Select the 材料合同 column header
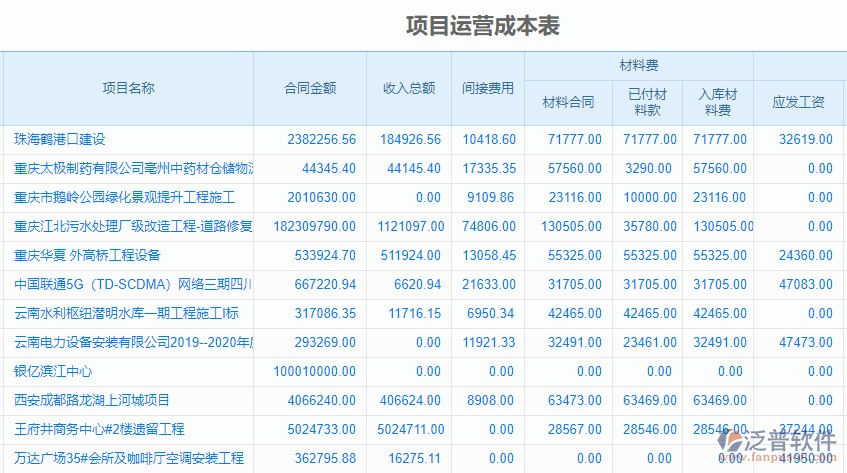 point(568,103)
